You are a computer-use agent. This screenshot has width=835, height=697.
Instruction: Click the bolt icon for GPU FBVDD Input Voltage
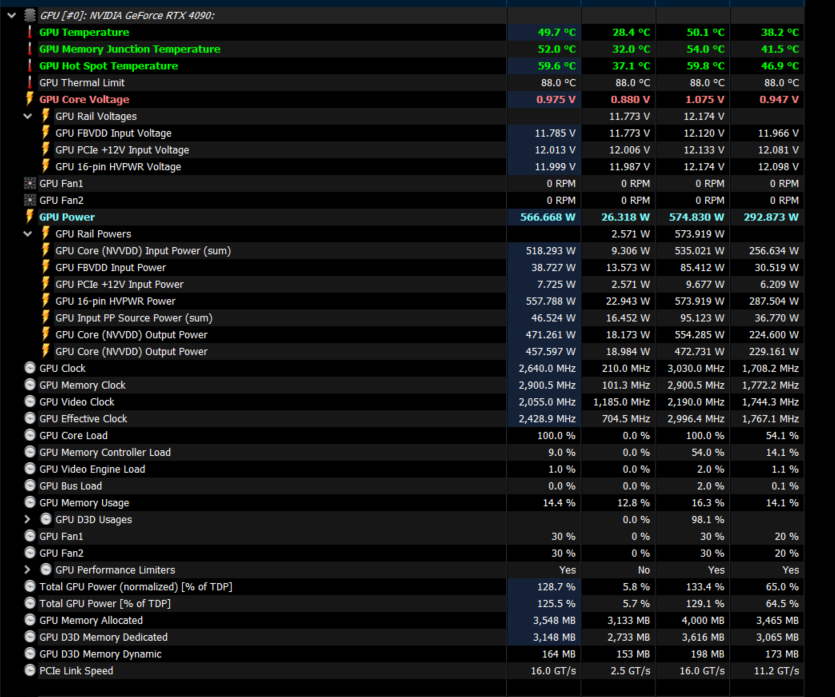pyautogui.click(x=46, y=133)
